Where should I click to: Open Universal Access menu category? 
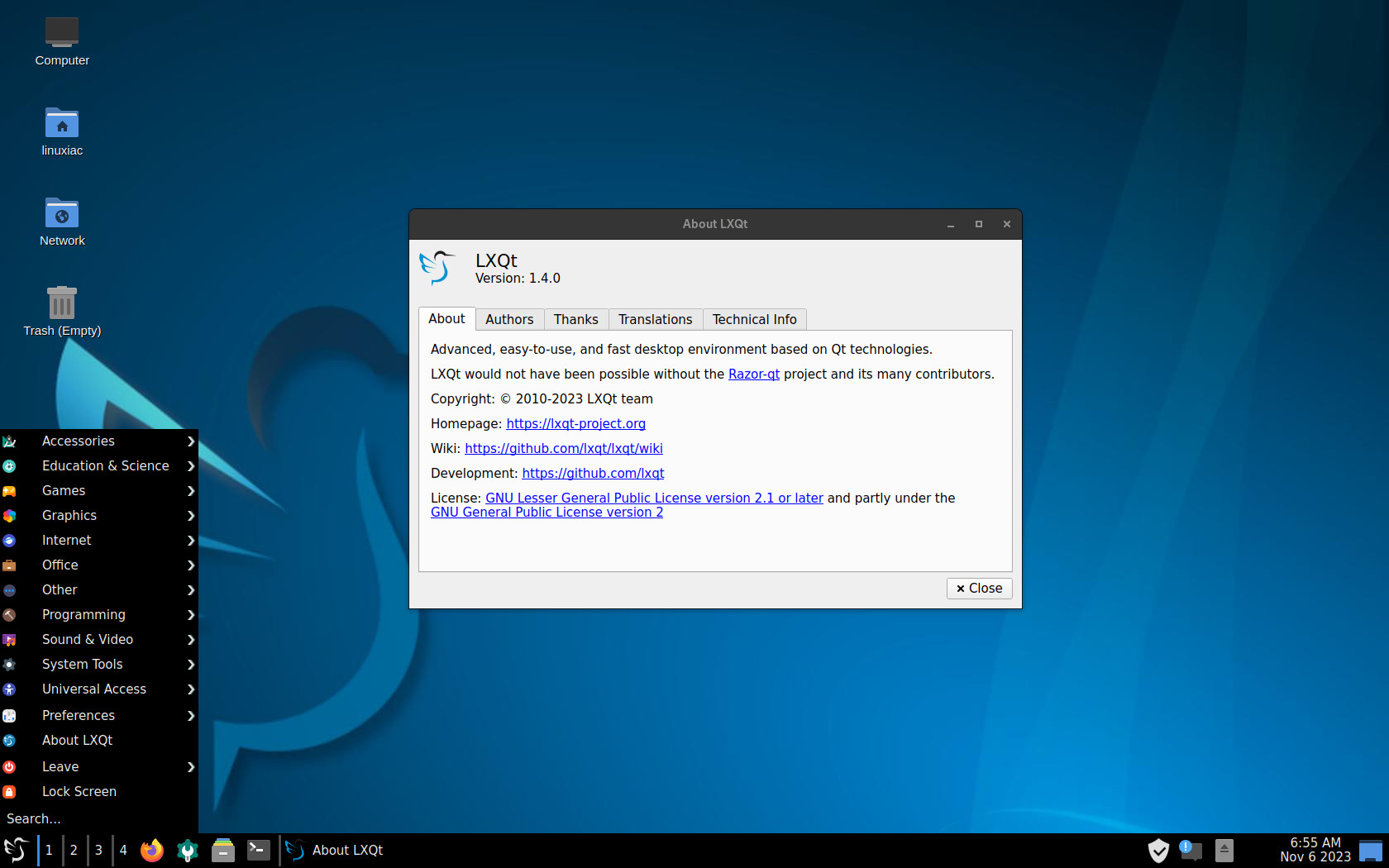point(99,689)
